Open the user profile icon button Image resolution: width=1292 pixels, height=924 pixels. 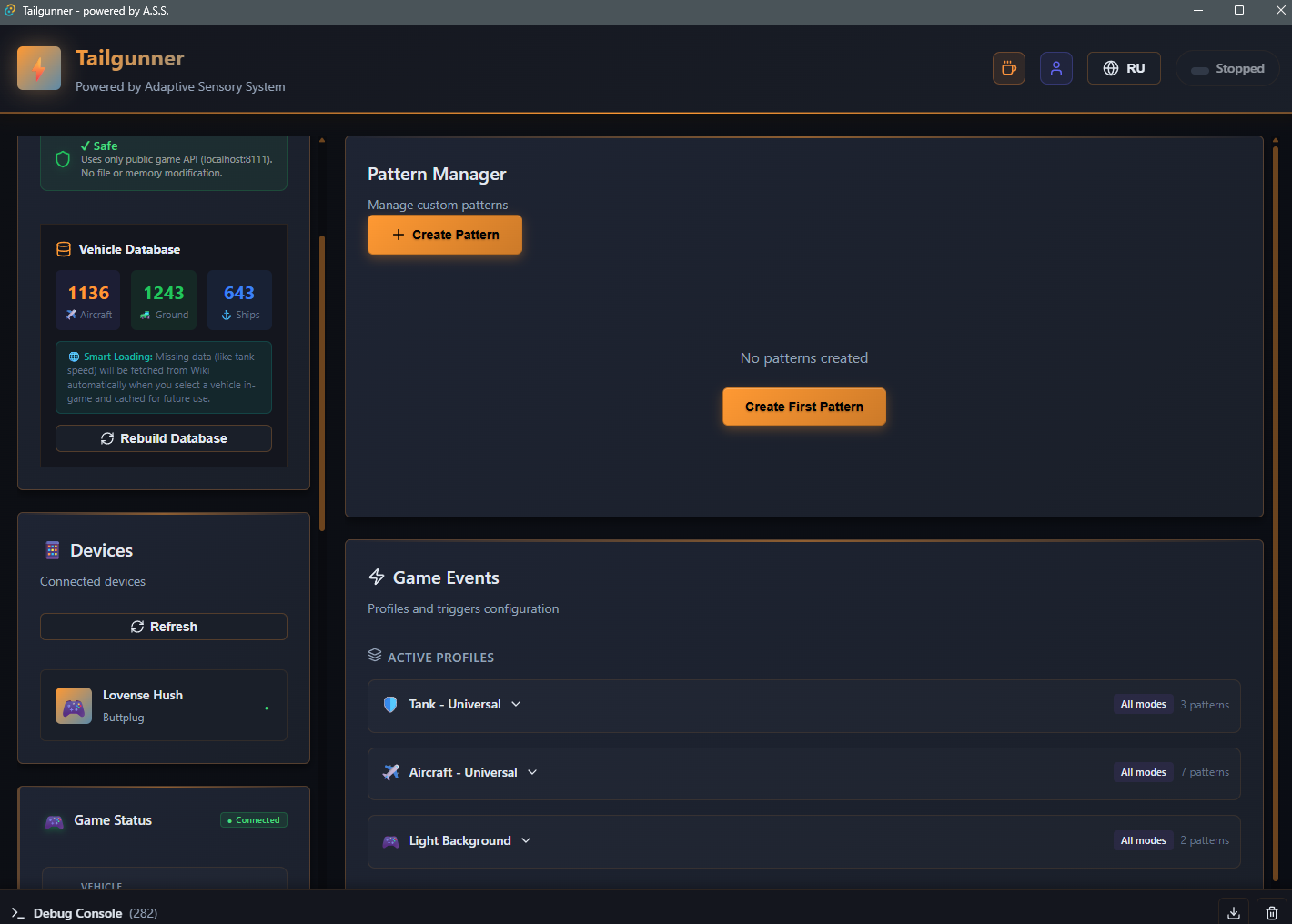pyautogui.click(x=1056, y=68)
